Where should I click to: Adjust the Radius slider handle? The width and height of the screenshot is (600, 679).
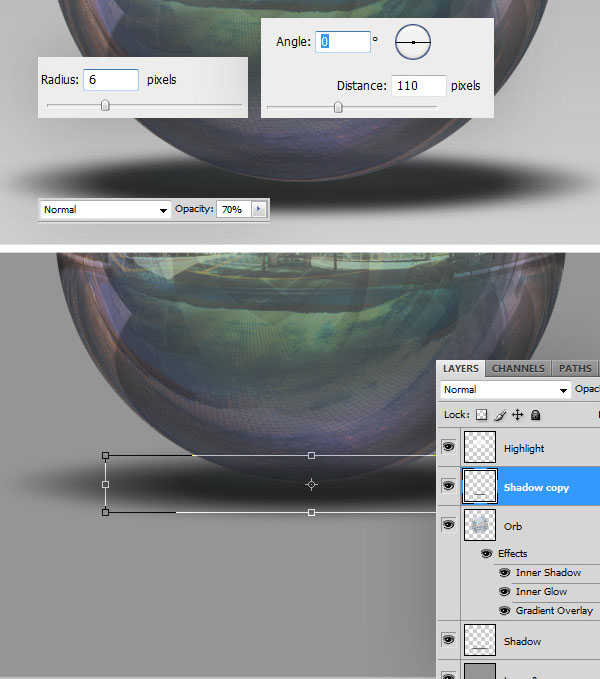point(105,105)
